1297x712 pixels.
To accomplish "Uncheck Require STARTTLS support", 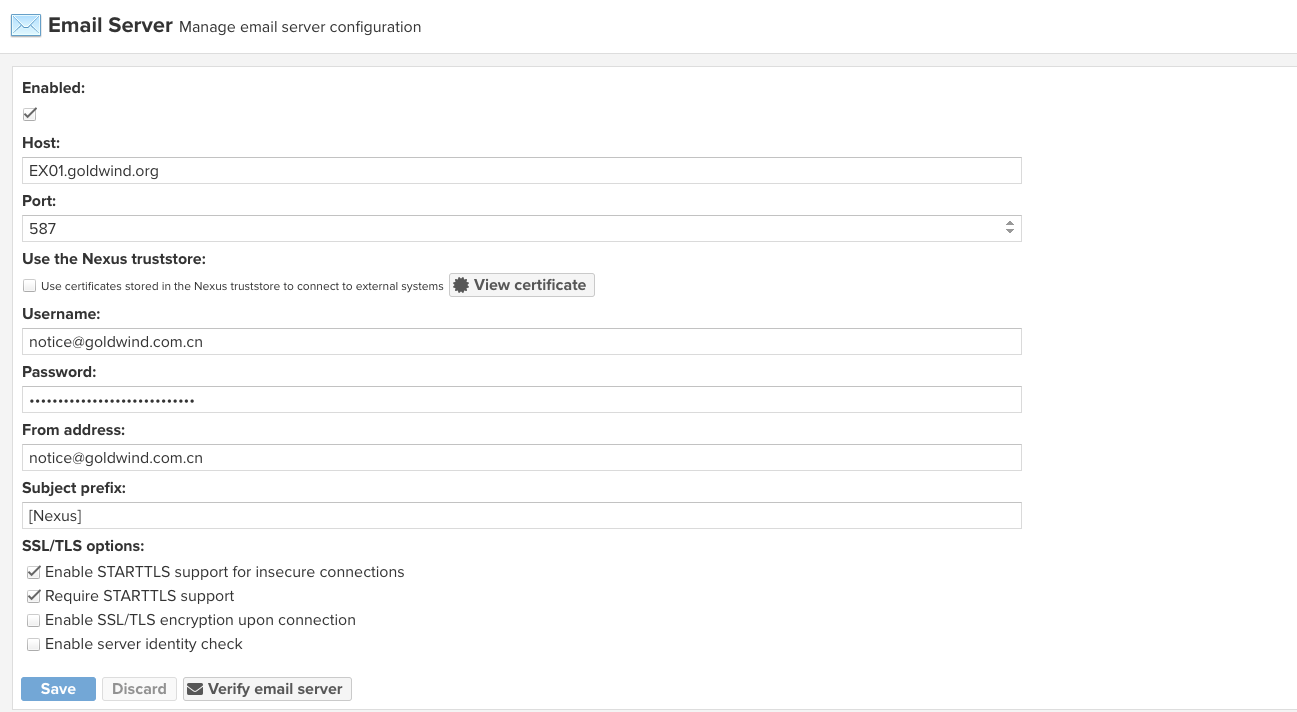I will tap(34, 596).
